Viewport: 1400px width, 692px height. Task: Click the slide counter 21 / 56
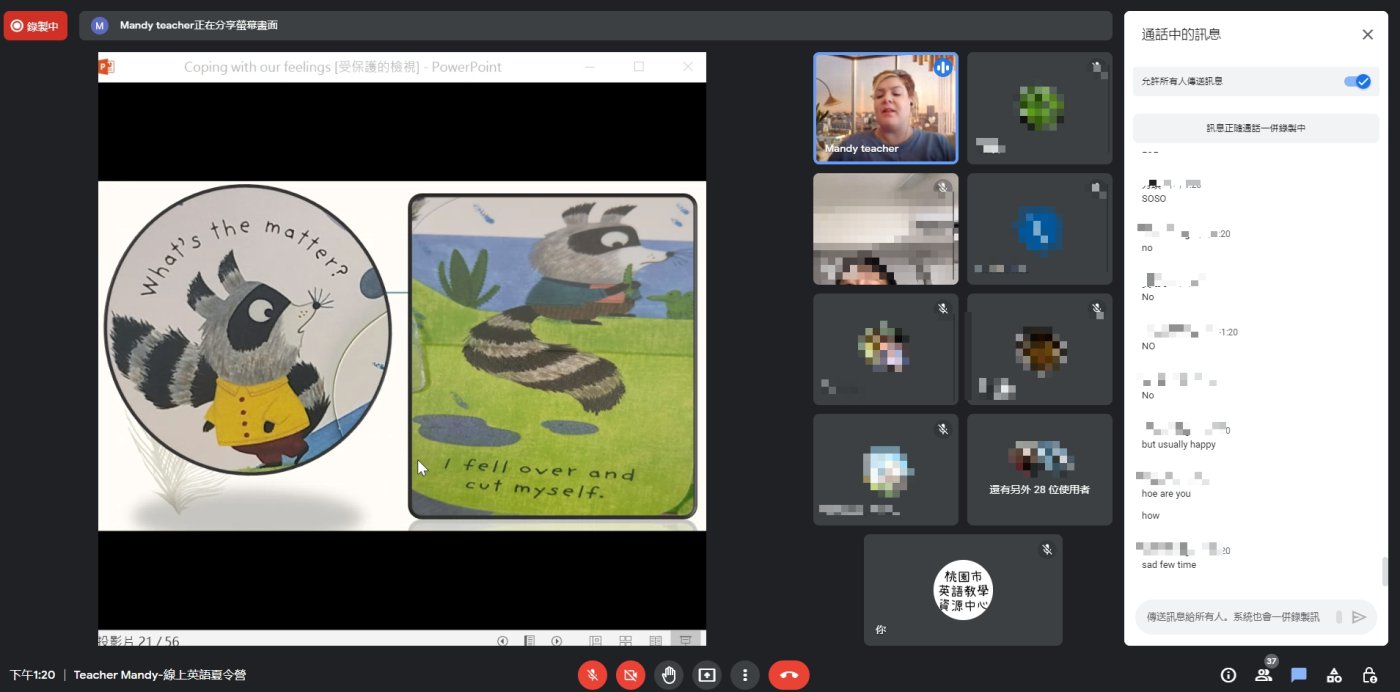[x=140, y=641]
